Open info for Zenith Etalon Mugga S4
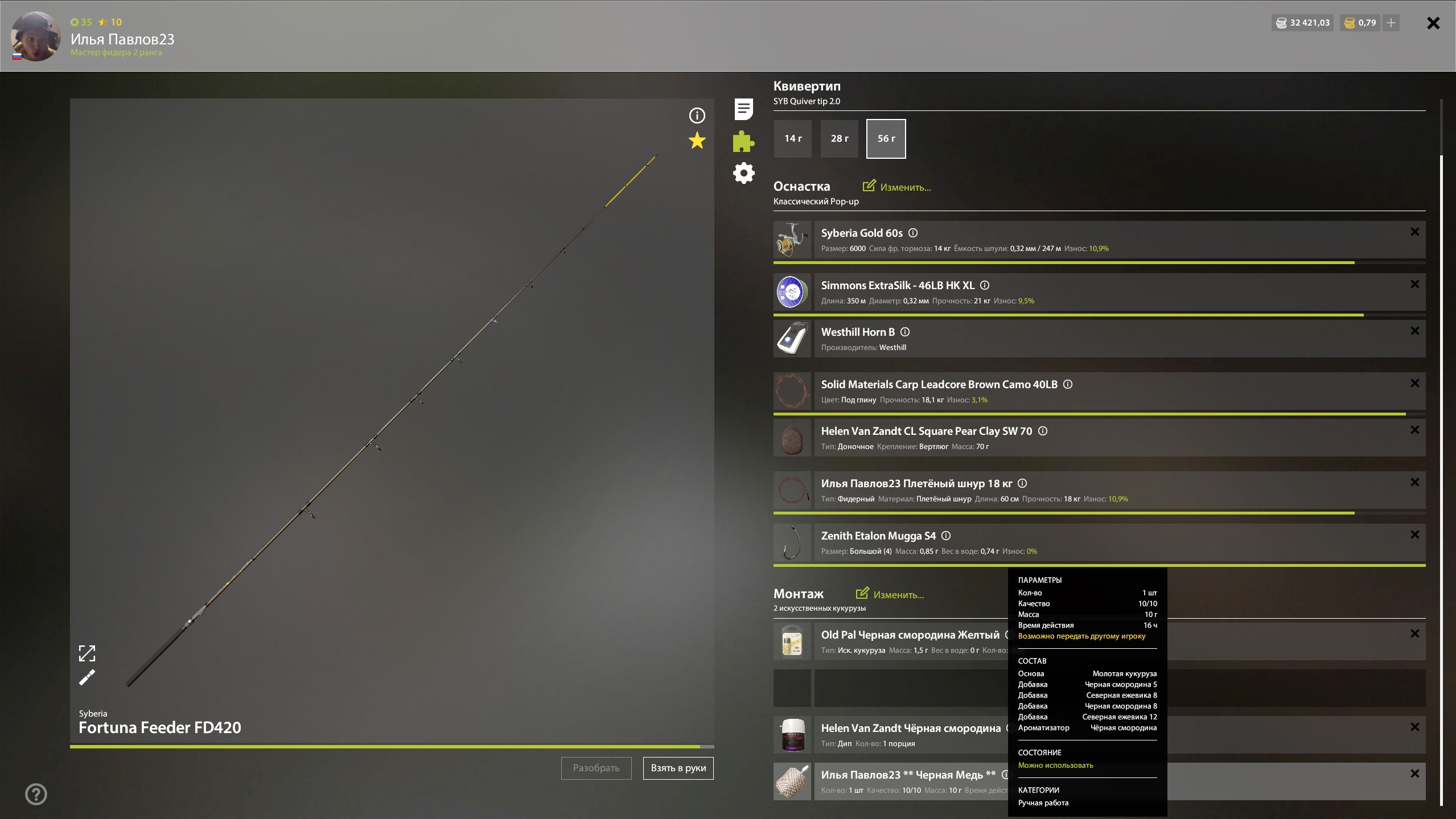 coord(946,536)
